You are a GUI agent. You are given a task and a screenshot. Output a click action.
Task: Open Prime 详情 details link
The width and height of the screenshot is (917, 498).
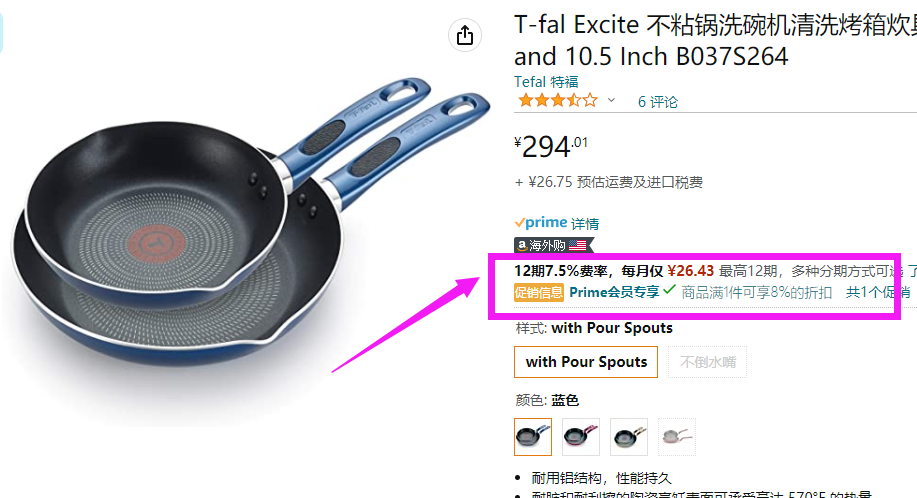point(585,223)
